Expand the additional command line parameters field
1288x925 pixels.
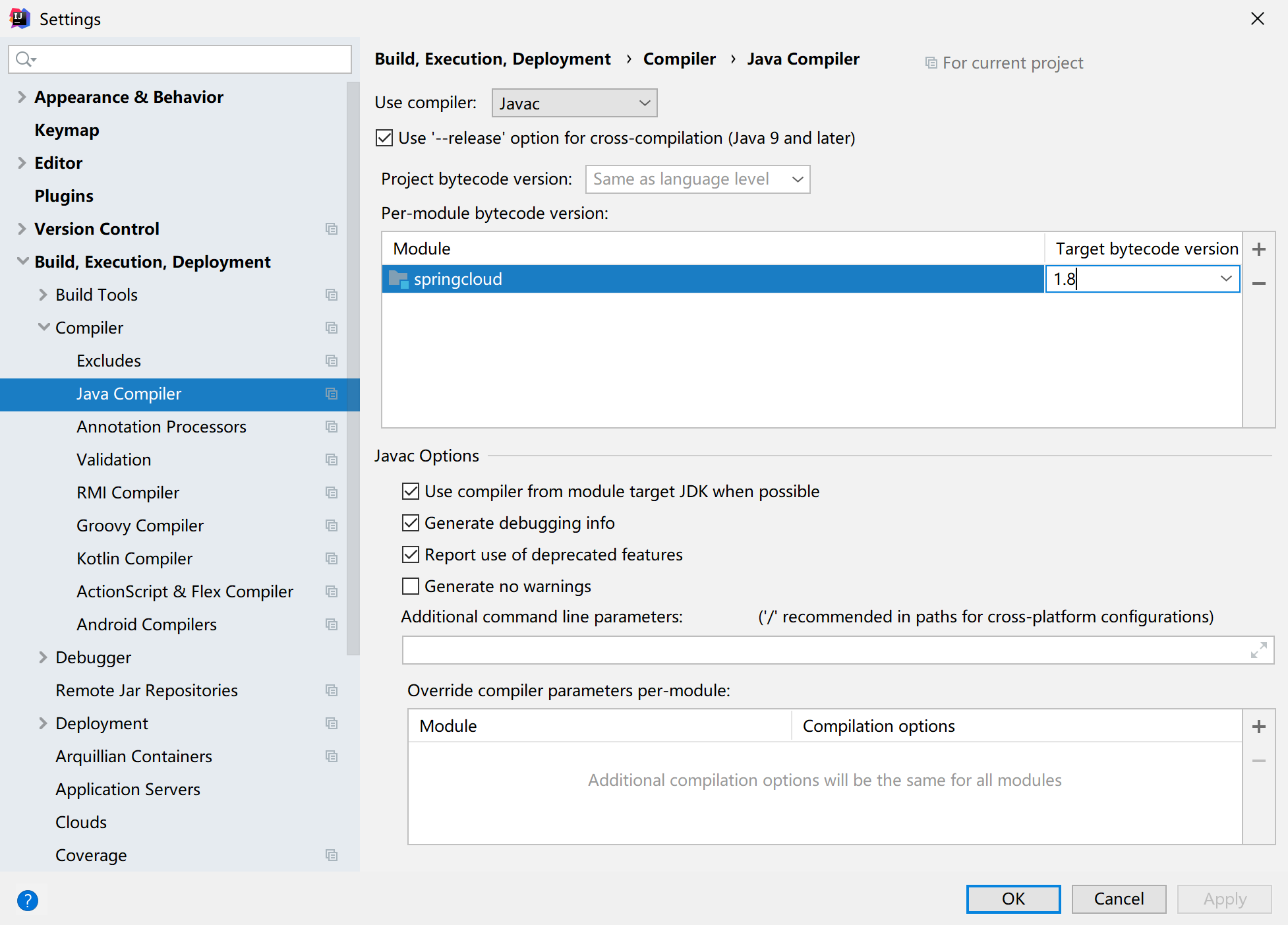(x=1258, y=650)
